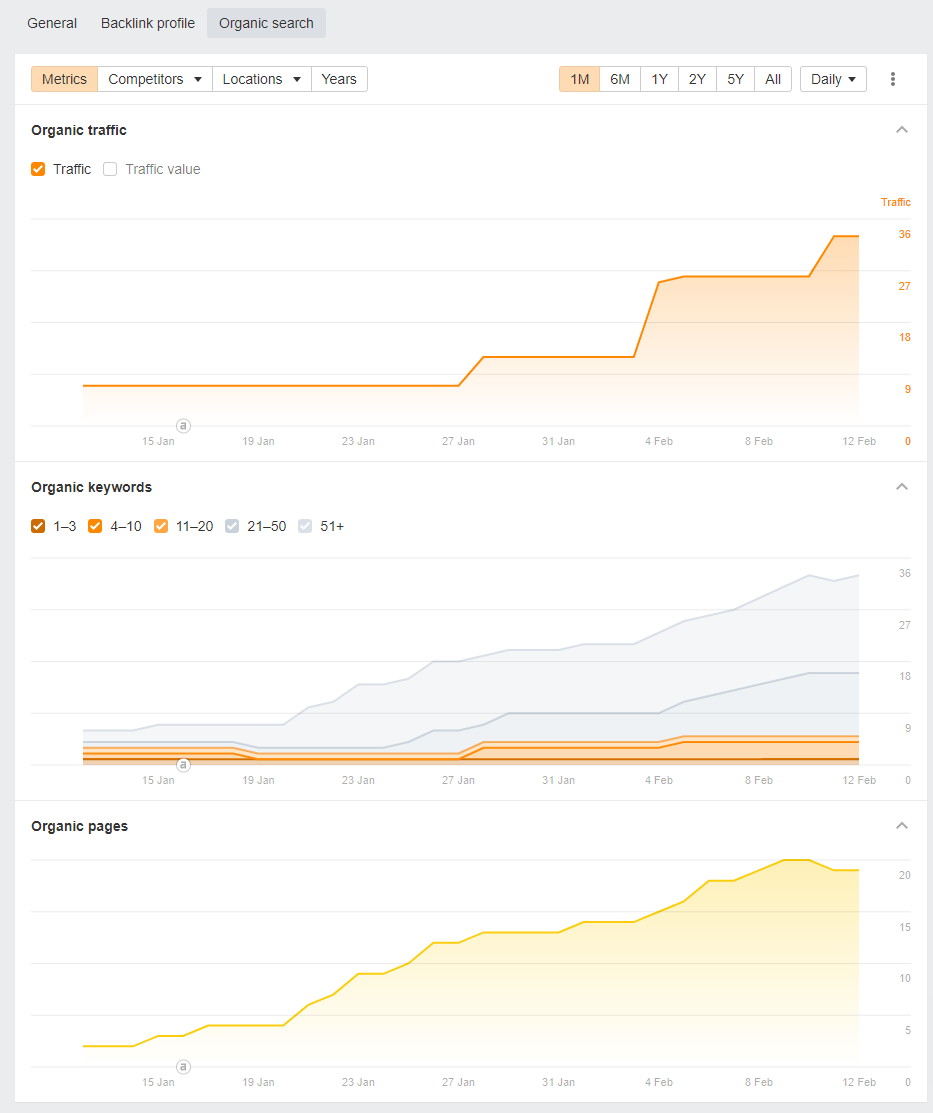Collapse the Organic traffic section chevron
This screenshot has width=933, height=1113.
pos(902,130)
